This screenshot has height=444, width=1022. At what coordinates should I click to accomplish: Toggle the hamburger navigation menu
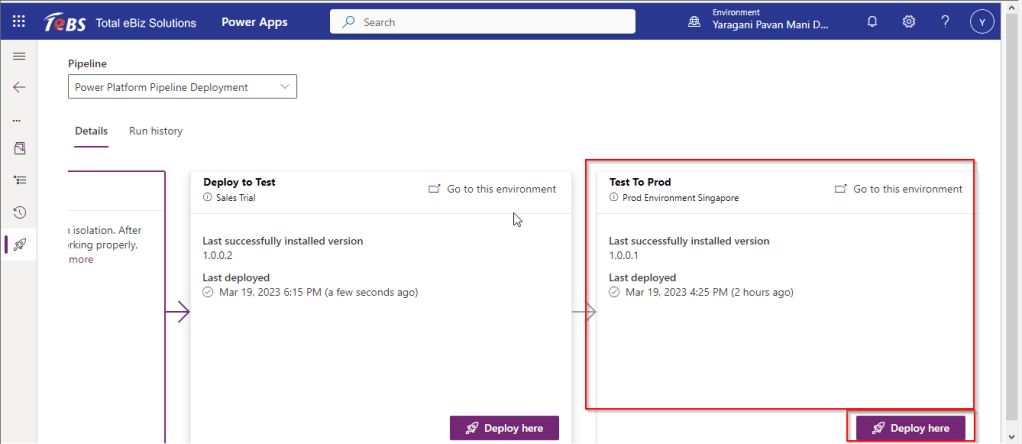[x=19, y=55]
